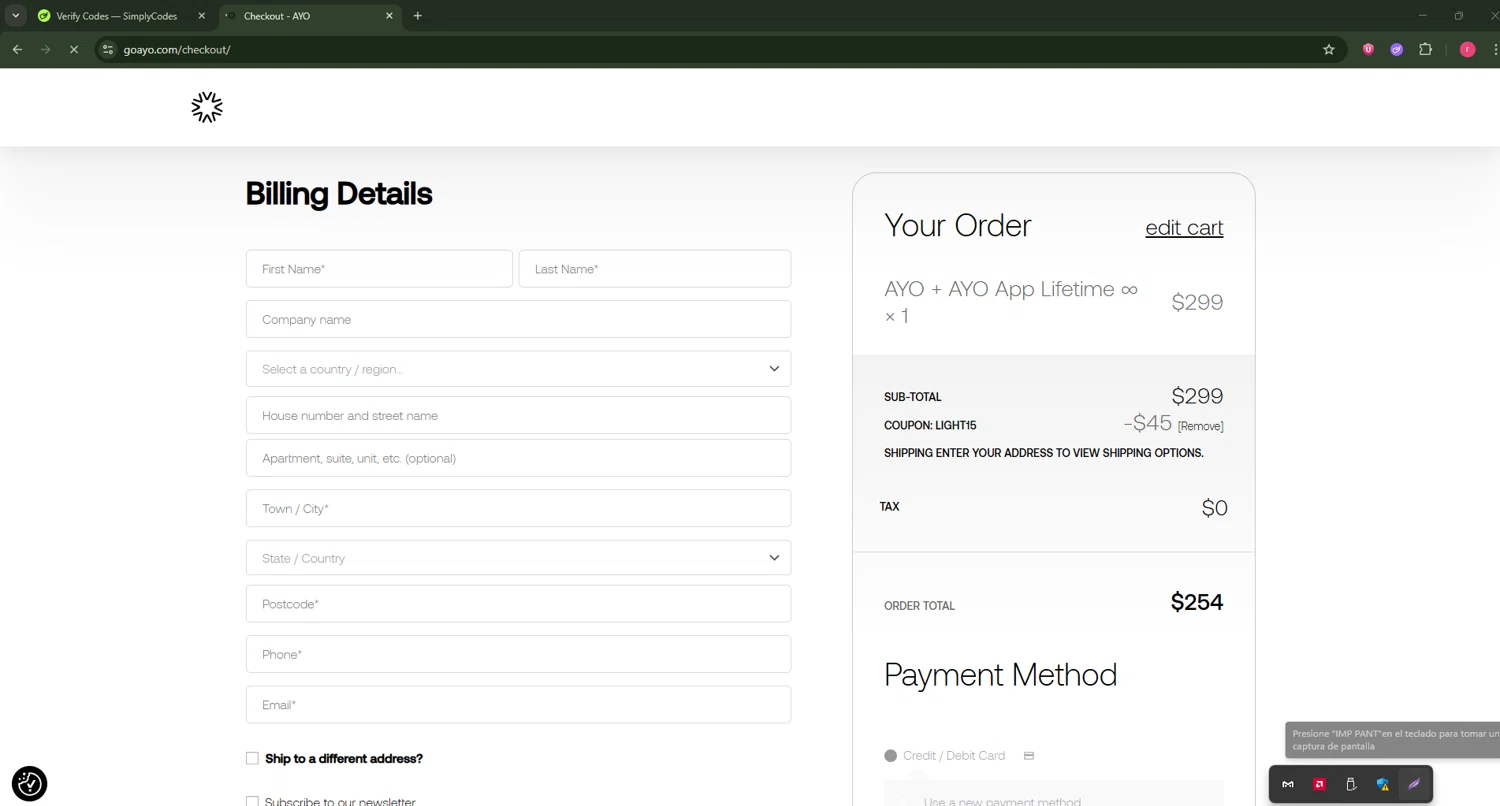1500x806 pixels.
Task: Click the safely remove USB tray icon
Action: pos(1351,785)
